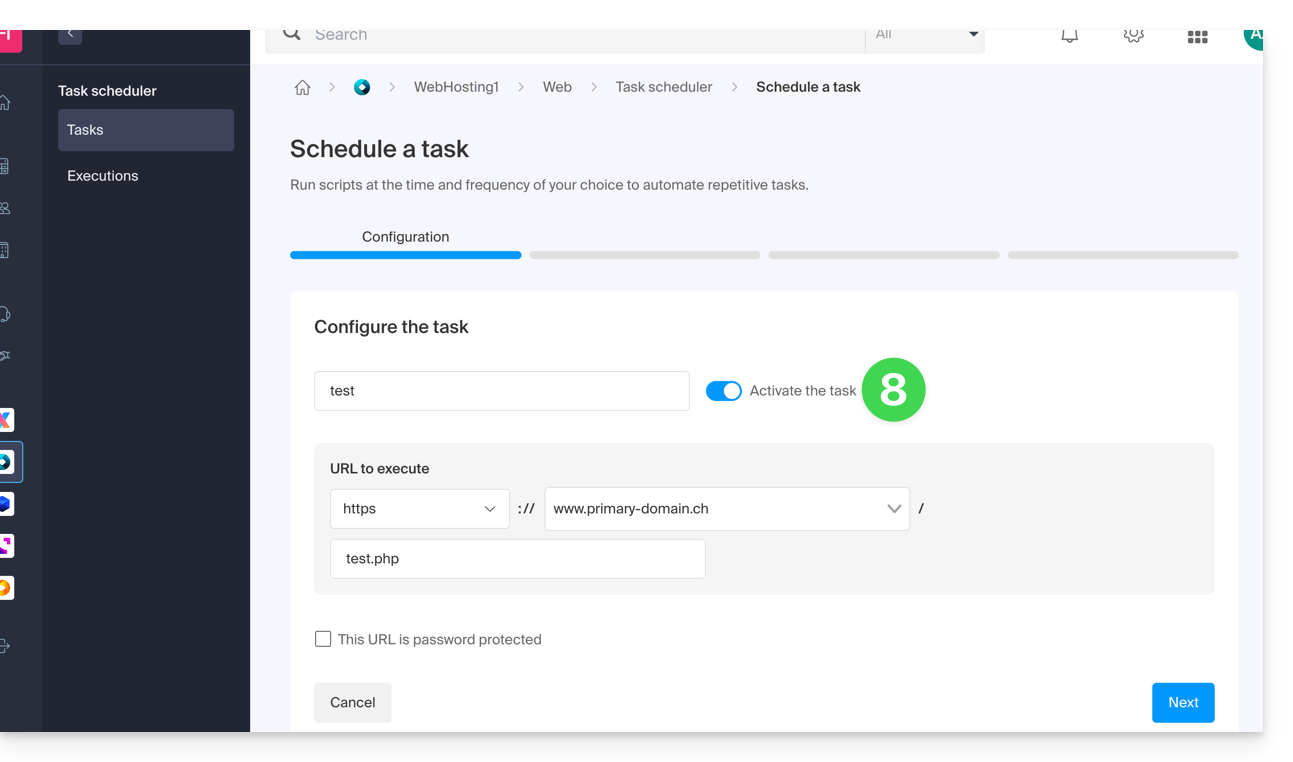The height and width of the screenshot is (762, 1293).
Task: Open Executions in the sidebar menu
Action: pyautogui.click(x=103, y=176)
